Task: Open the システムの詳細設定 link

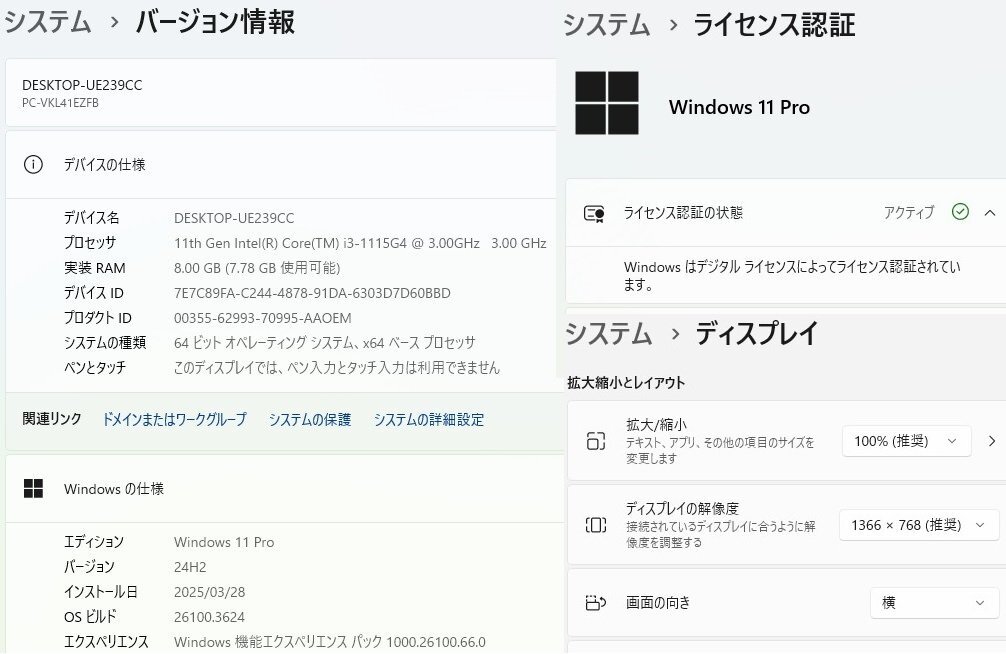Action: (x=429, y=419)
